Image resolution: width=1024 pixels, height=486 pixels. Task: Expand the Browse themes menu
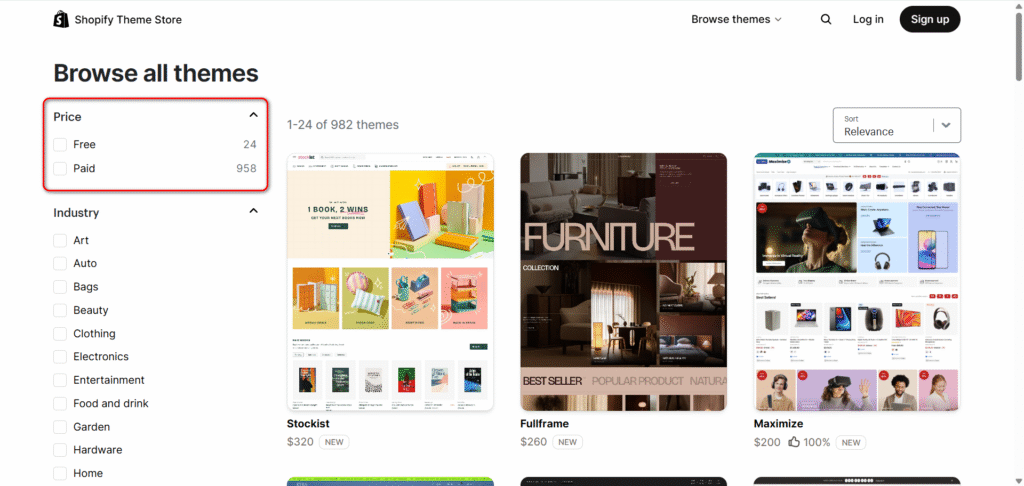pyautogui.click(x=736, y=20)
